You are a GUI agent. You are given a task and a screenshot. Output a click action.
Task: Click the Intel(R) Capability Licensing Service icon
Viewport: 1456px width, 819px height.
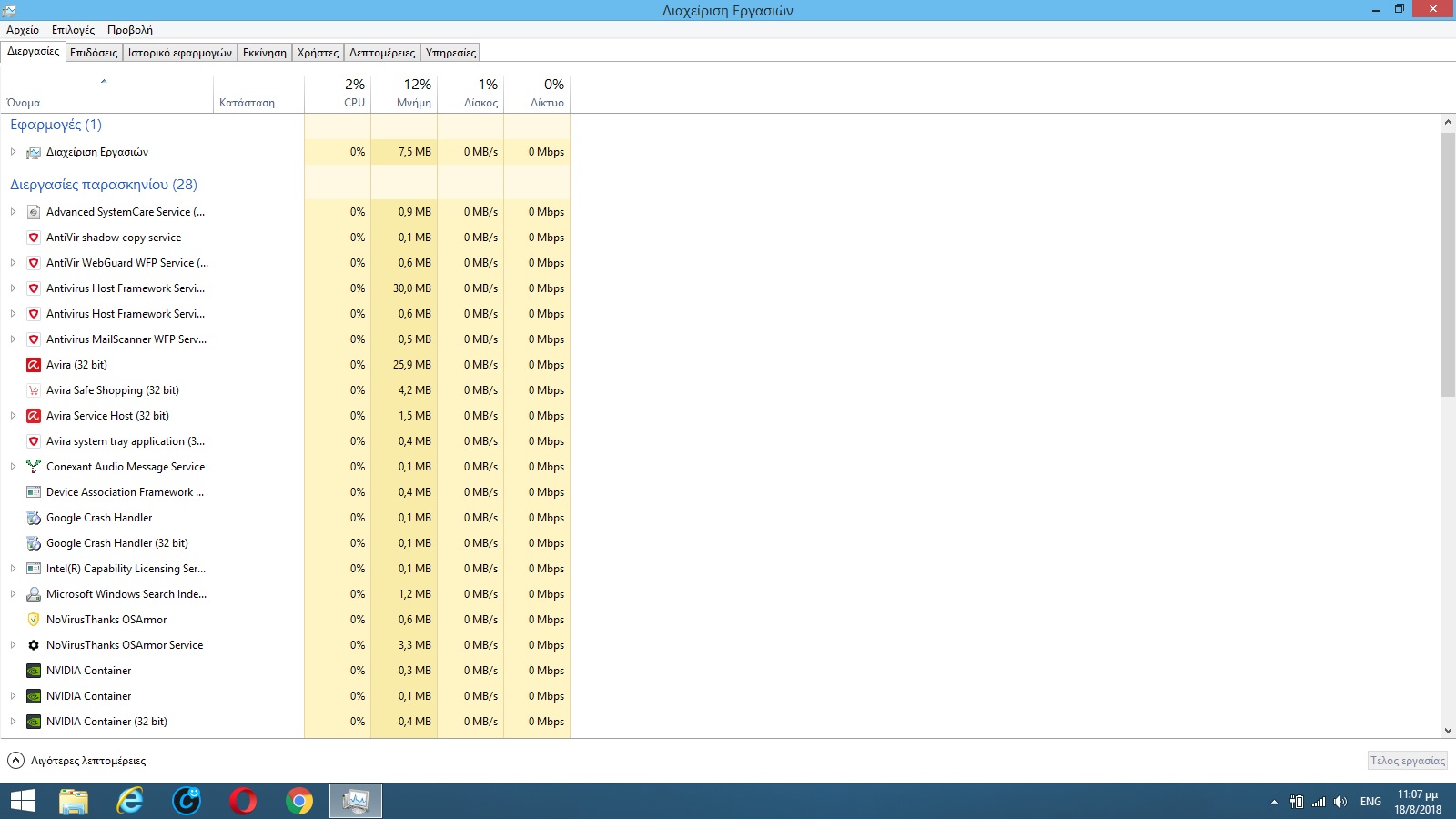[34, 569]
